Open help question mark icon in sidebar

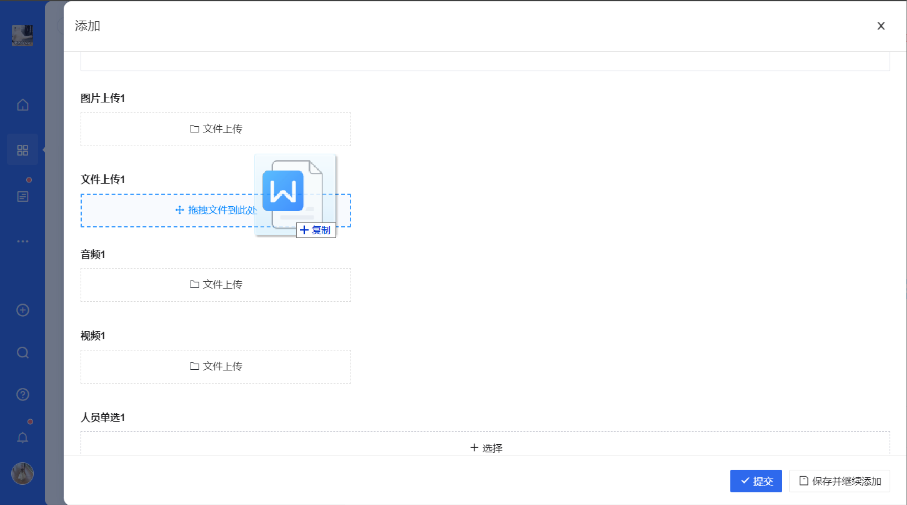[x=22, y=394]
